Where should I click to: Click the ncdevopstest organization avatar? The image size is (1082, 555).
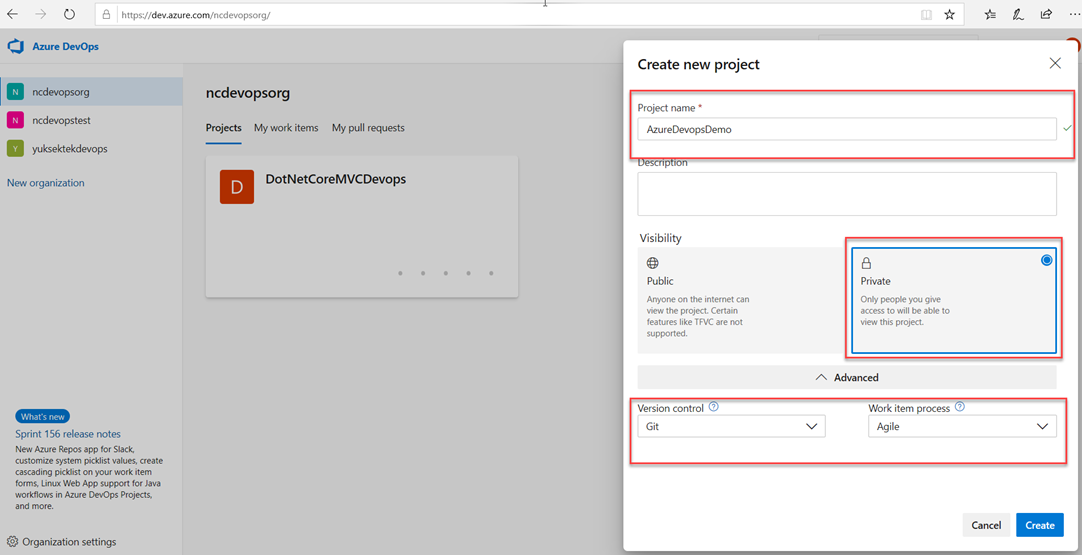click(x=15, y=120)
